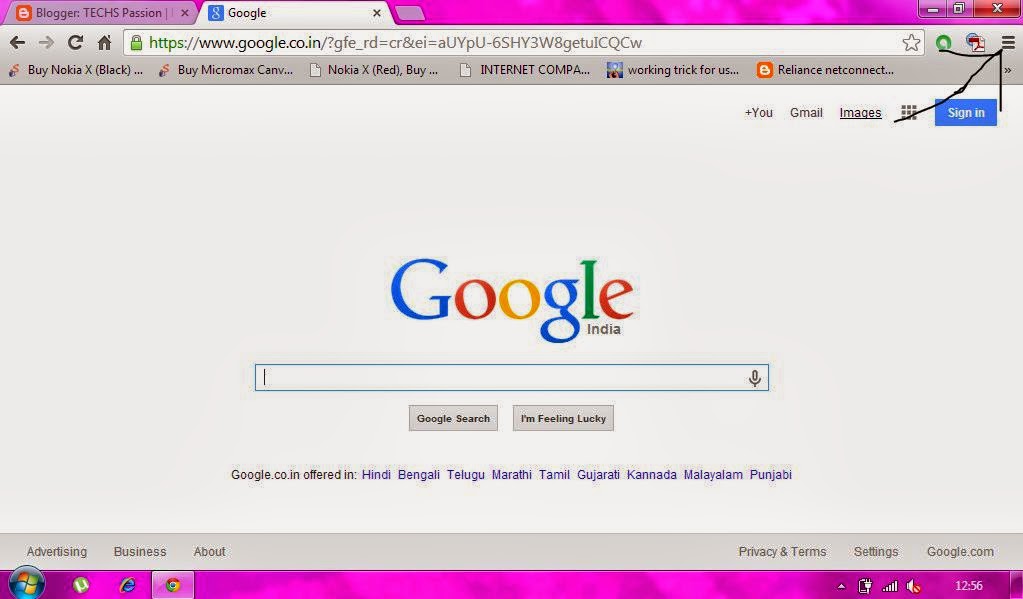Click the Show desktop strip
The image size is (1023, 599).
point(1017,585)
